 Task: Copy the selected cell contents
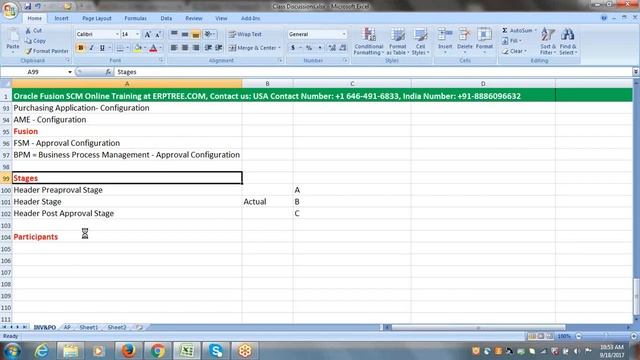click(35, 41)
